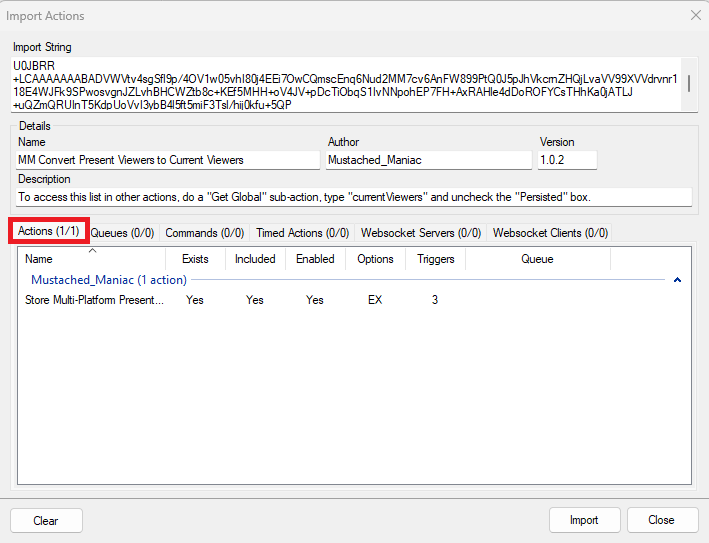Open the Queues (0/0) tab
Image resolution: width=709 pixels, height=543 pixels.
click(122, 233)
